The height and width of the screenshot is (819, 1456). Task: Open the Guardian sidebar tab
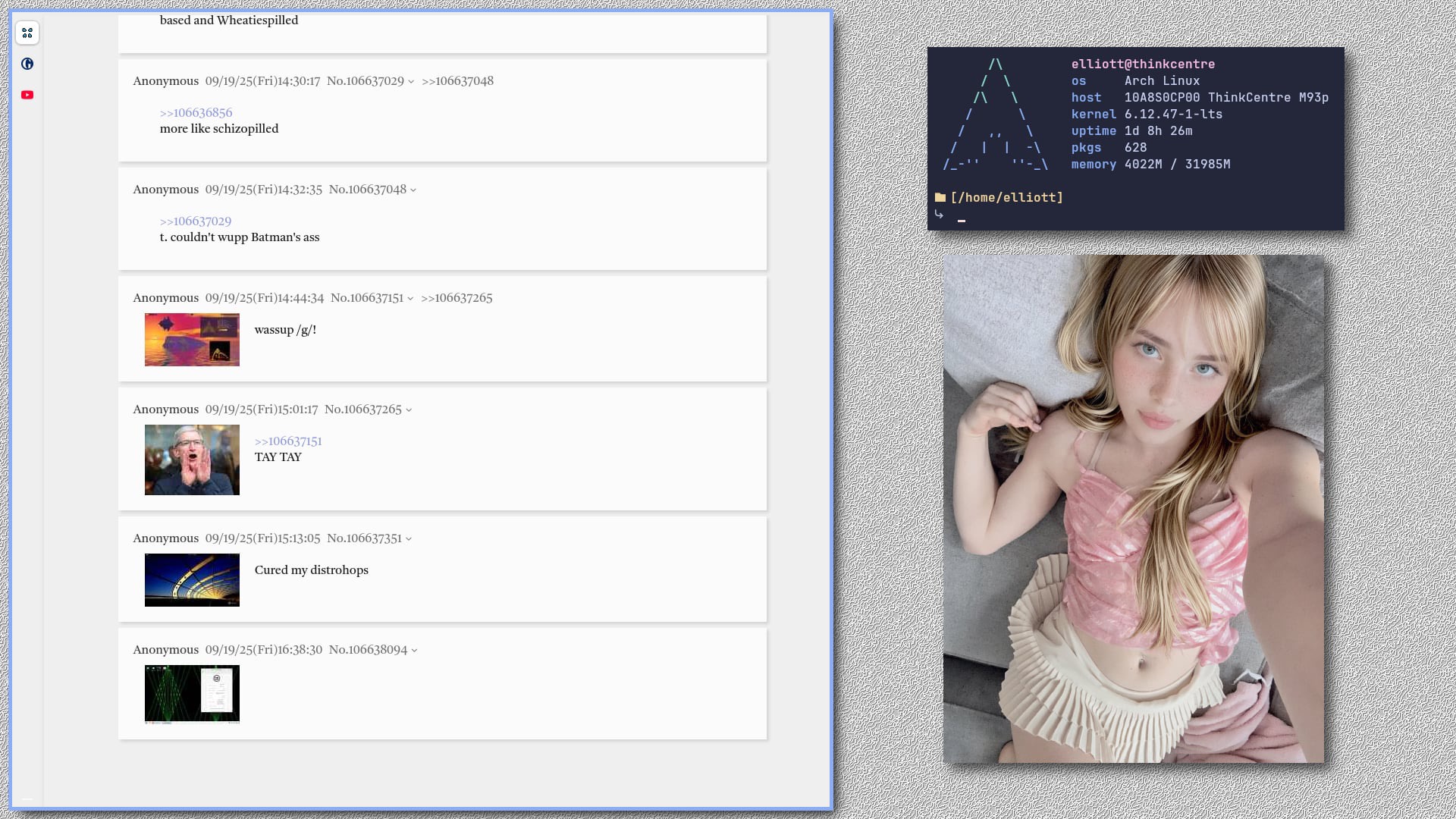point(27,64)
